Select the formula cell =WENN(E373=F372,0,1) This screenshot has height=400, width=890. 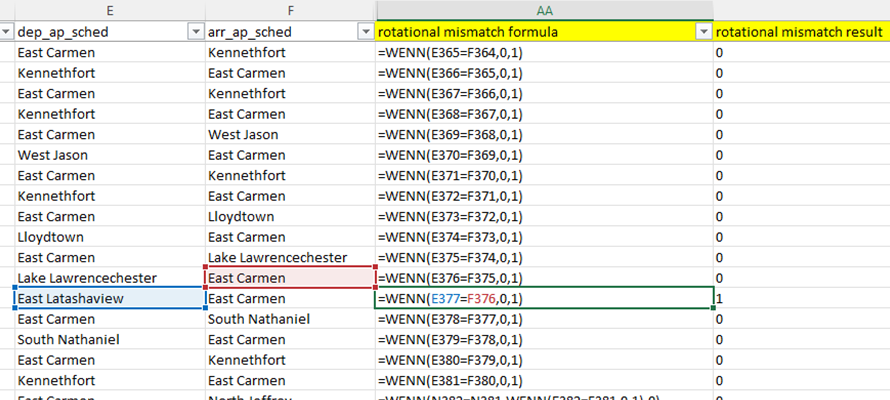tap(544, 217)
